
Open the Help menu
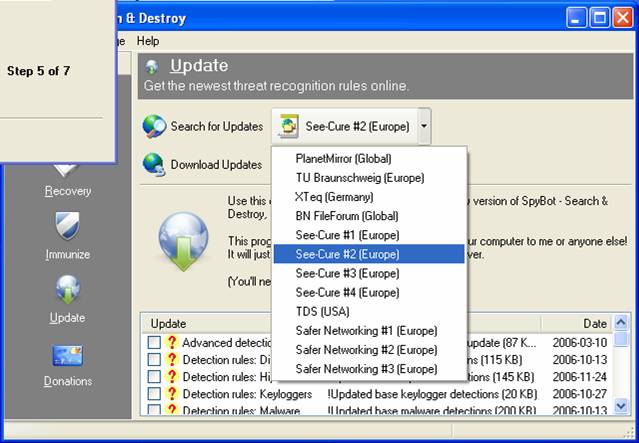coord(148,41)
